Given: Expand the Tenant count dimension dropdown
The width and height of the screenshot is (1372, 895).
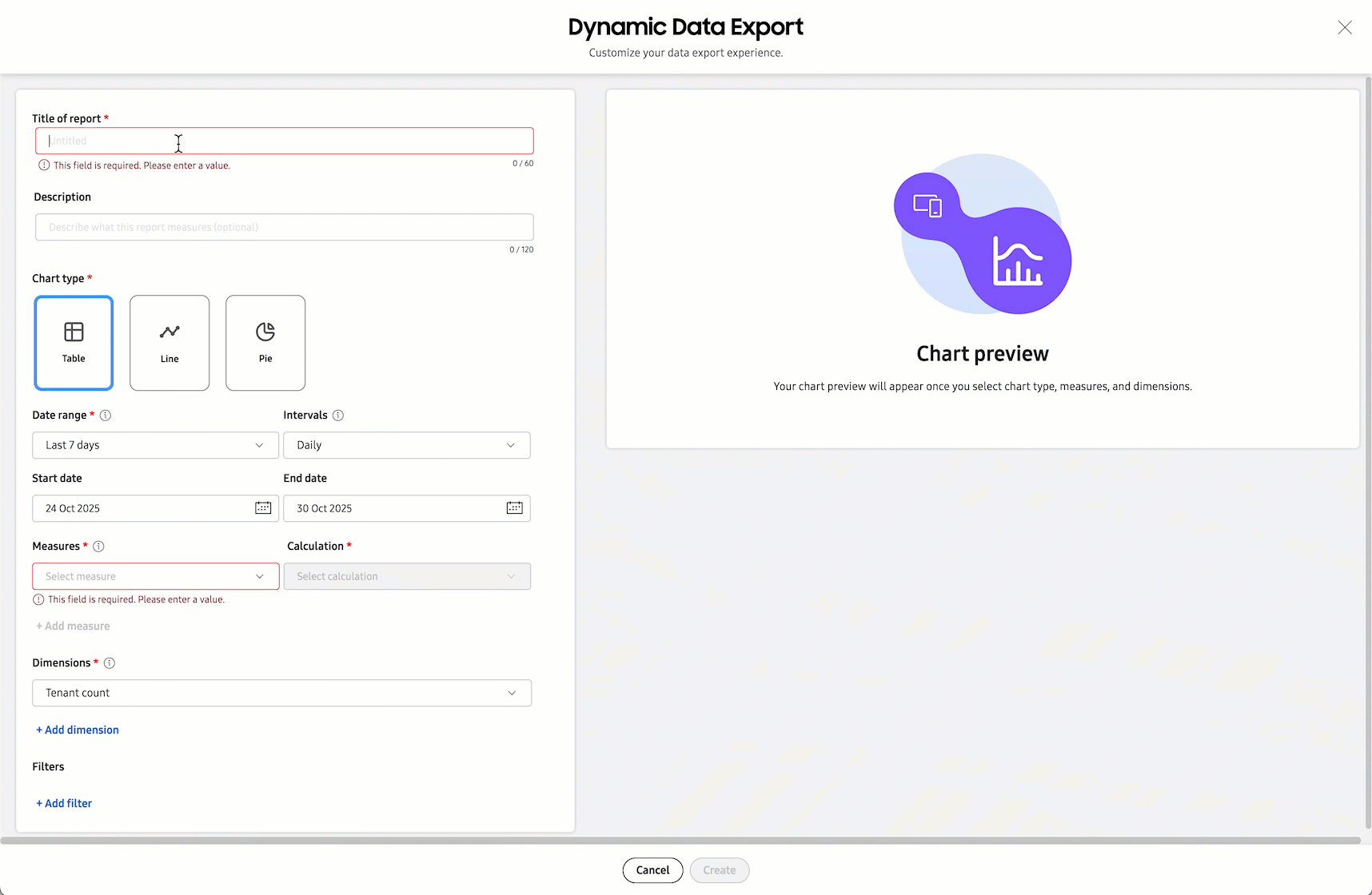Looking at the screenshot, I should tap(281, 693).
